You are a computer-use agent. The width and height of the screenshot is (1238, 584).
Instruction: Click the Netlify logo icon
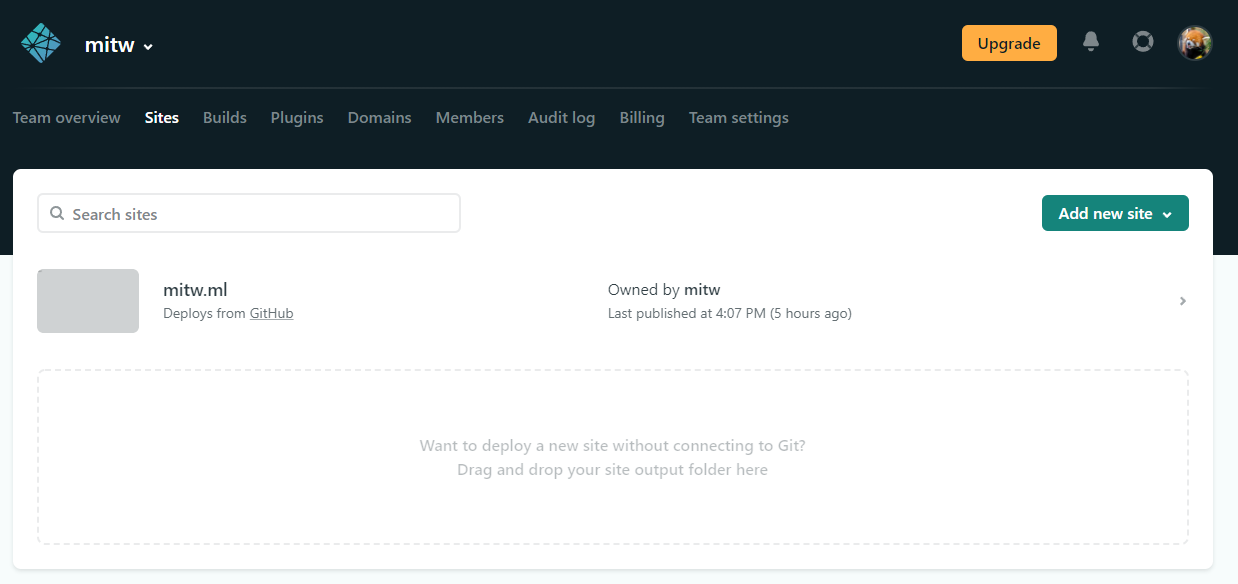41,44
